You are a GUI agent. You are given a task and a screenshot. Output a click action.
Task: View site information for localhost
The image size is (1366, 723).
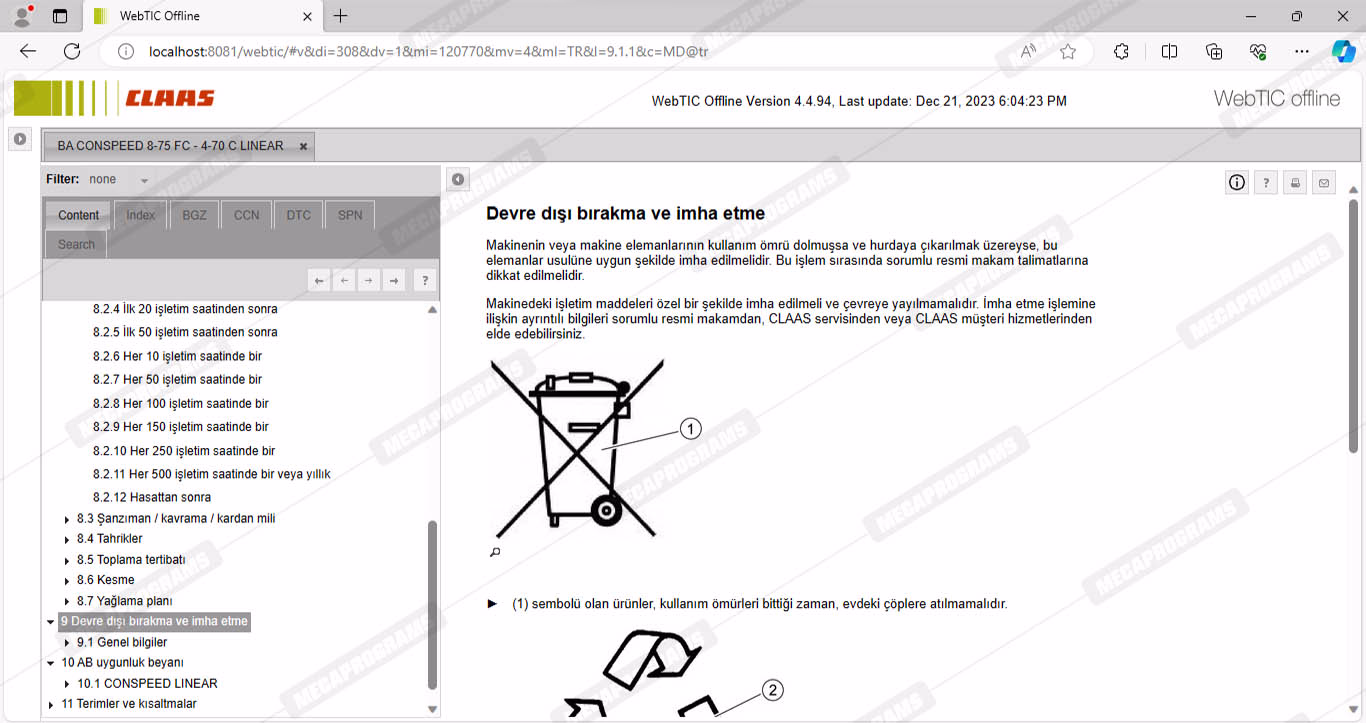pos(126,51)
